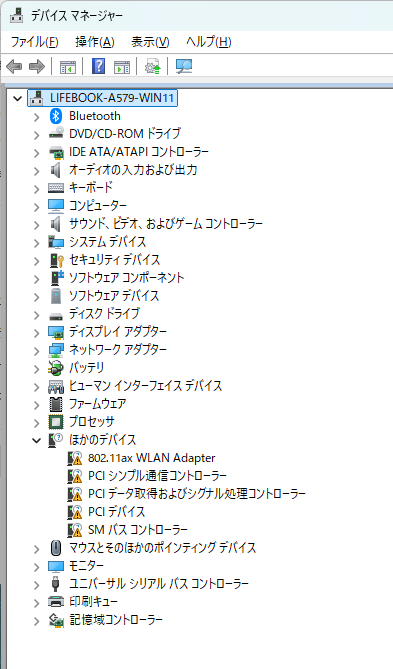This screenshot has height=669, width=393.
Task: Collapse the ほかのデバイス category
Action: [37, 440]
